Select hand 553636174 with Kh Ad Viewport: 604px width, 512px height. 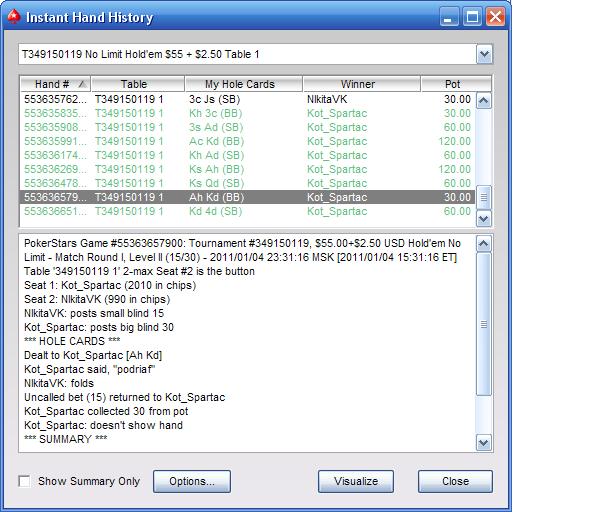pos(247,155)
